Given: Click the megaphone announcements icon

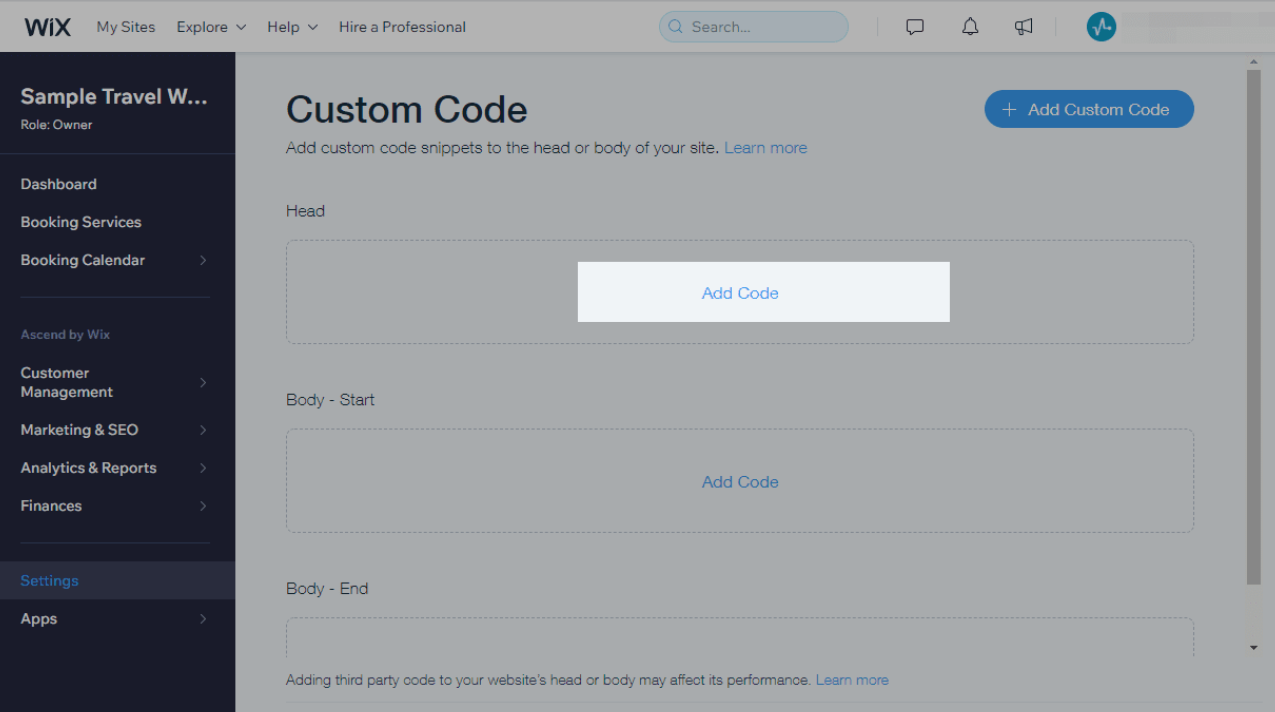Looking at the screenshot, I should tap(1023, 27).
